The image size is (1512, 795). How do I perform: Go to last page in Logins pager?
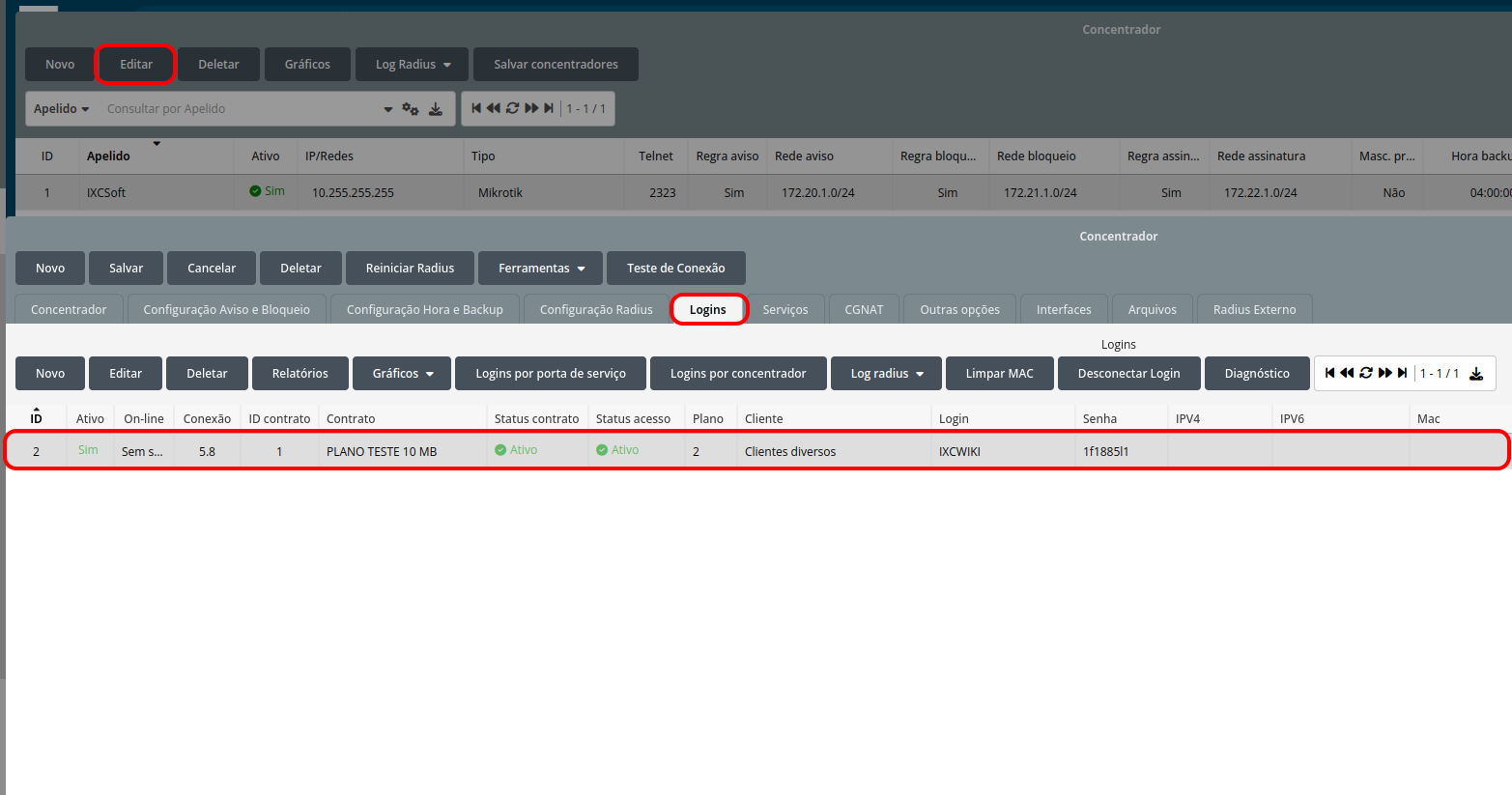coord(1402,373)
